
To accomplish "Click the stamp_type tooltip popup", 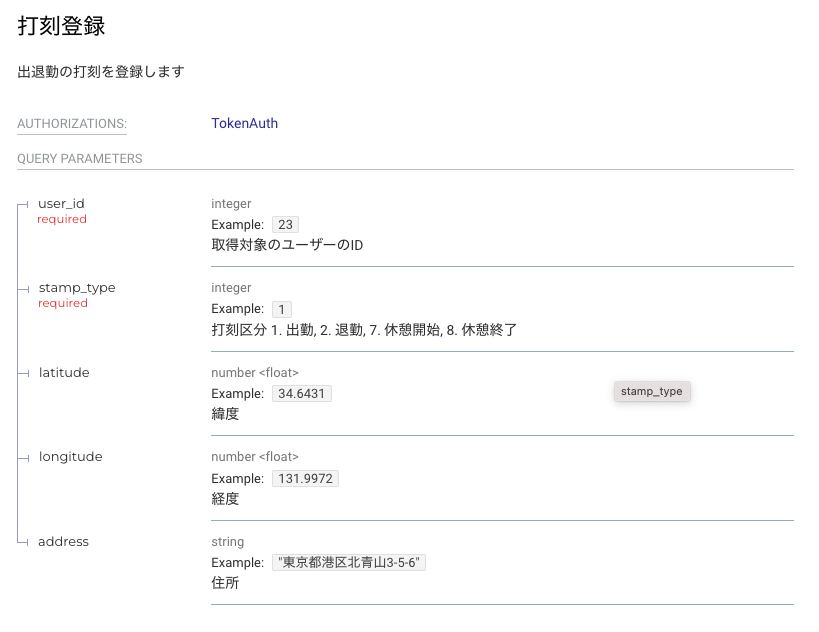I will pos(652,391).
